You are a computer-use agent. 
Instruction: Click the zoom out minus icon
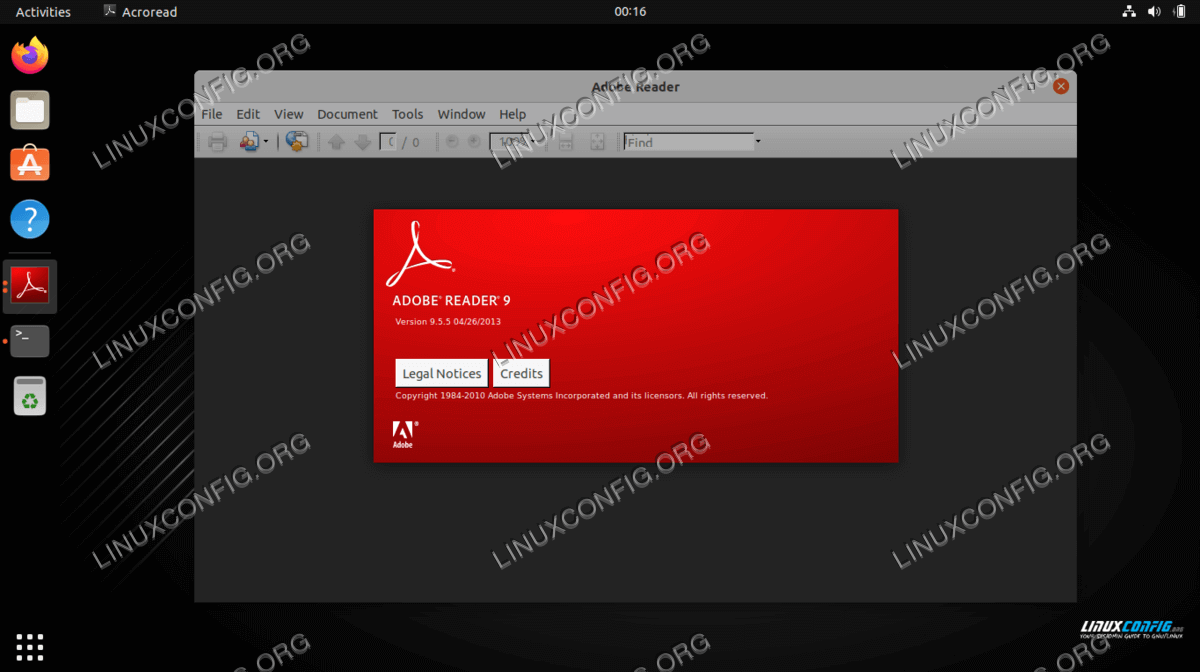[452, 142]
